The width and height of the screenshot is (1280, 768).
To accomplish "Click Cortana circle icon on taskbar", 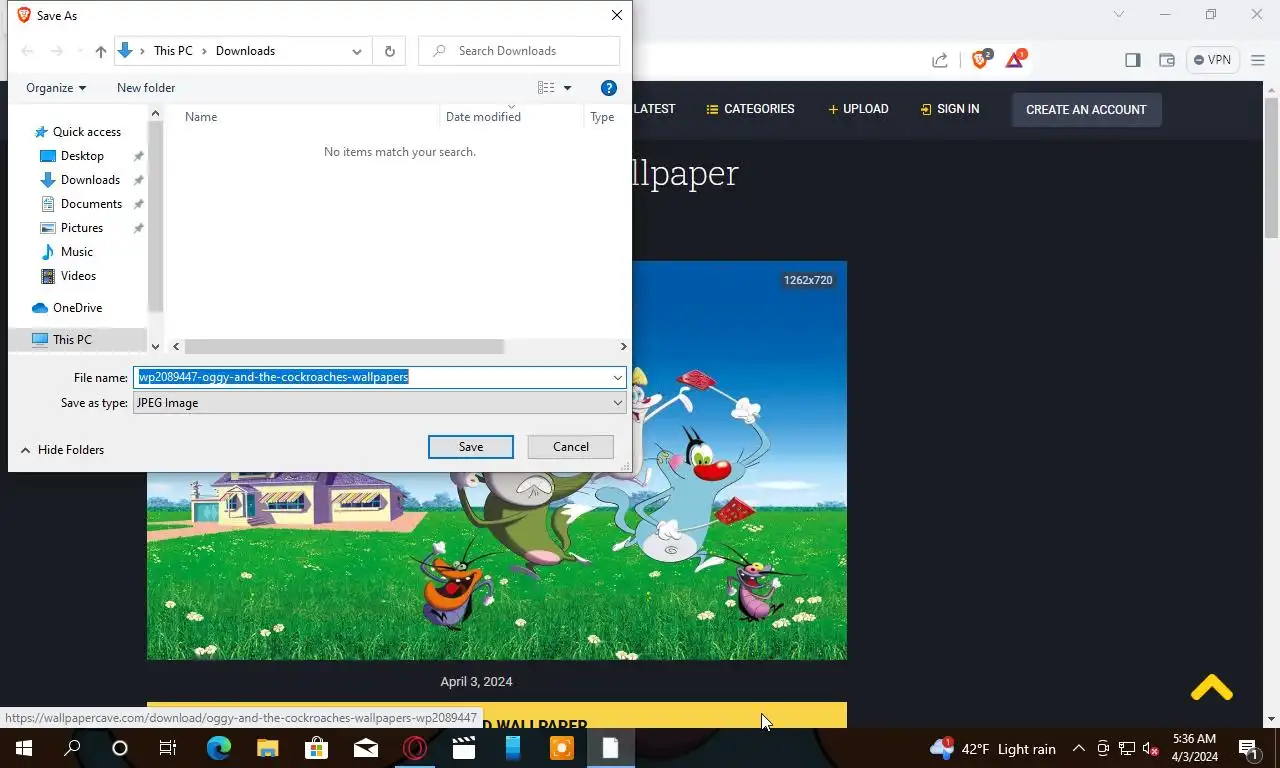I will click(120, 748).
